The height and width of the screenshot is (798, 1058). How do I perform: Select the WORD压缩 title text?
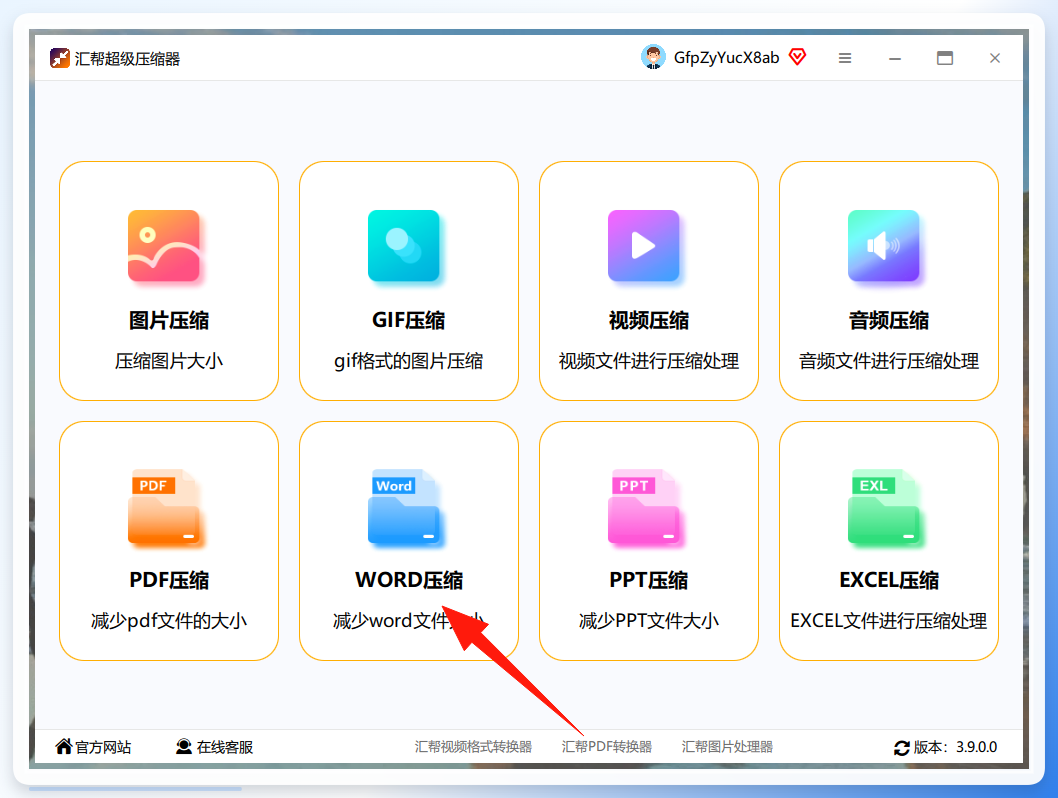click(x=409, y=580)
